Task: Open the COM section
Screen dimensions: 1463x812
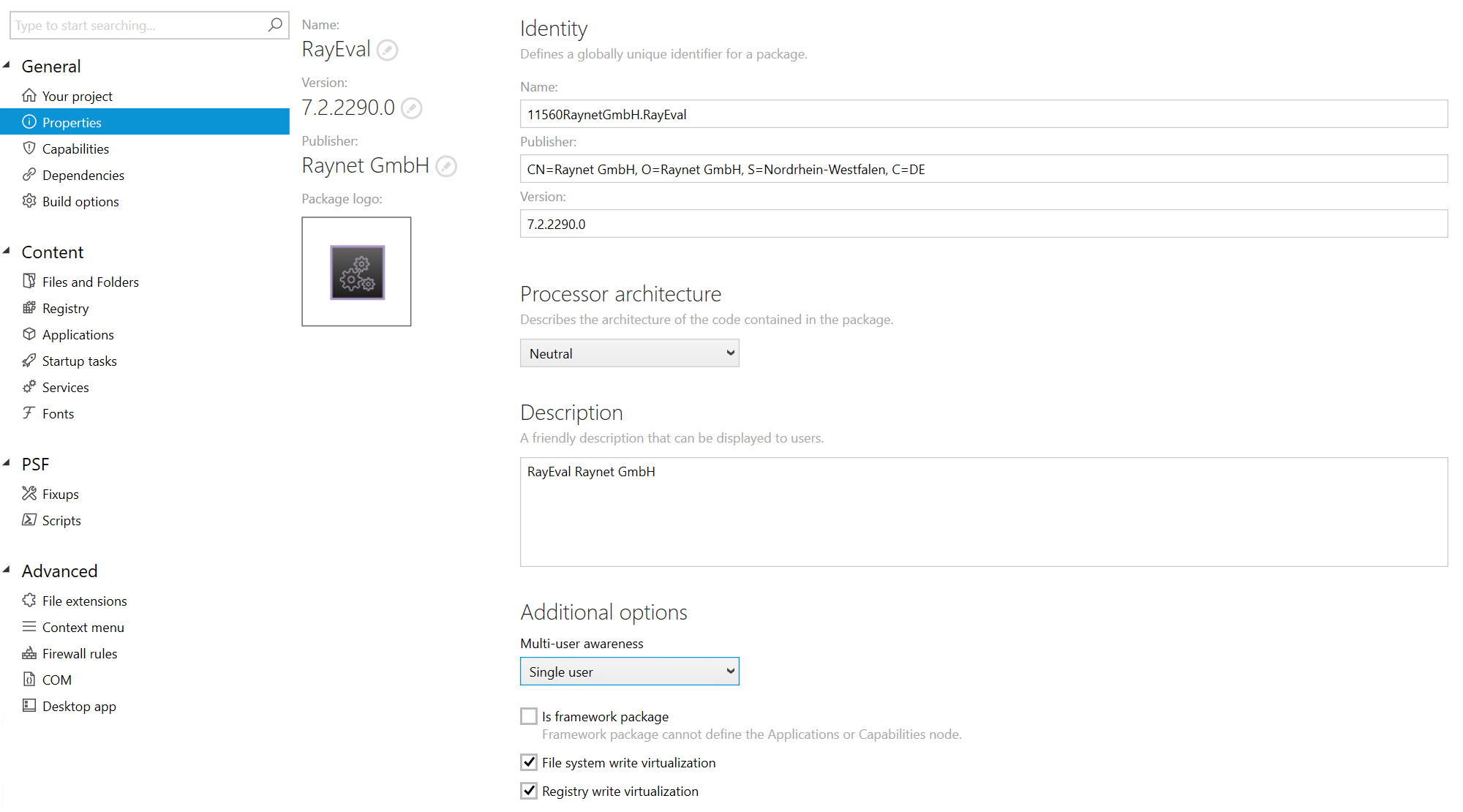Action: 56,680
